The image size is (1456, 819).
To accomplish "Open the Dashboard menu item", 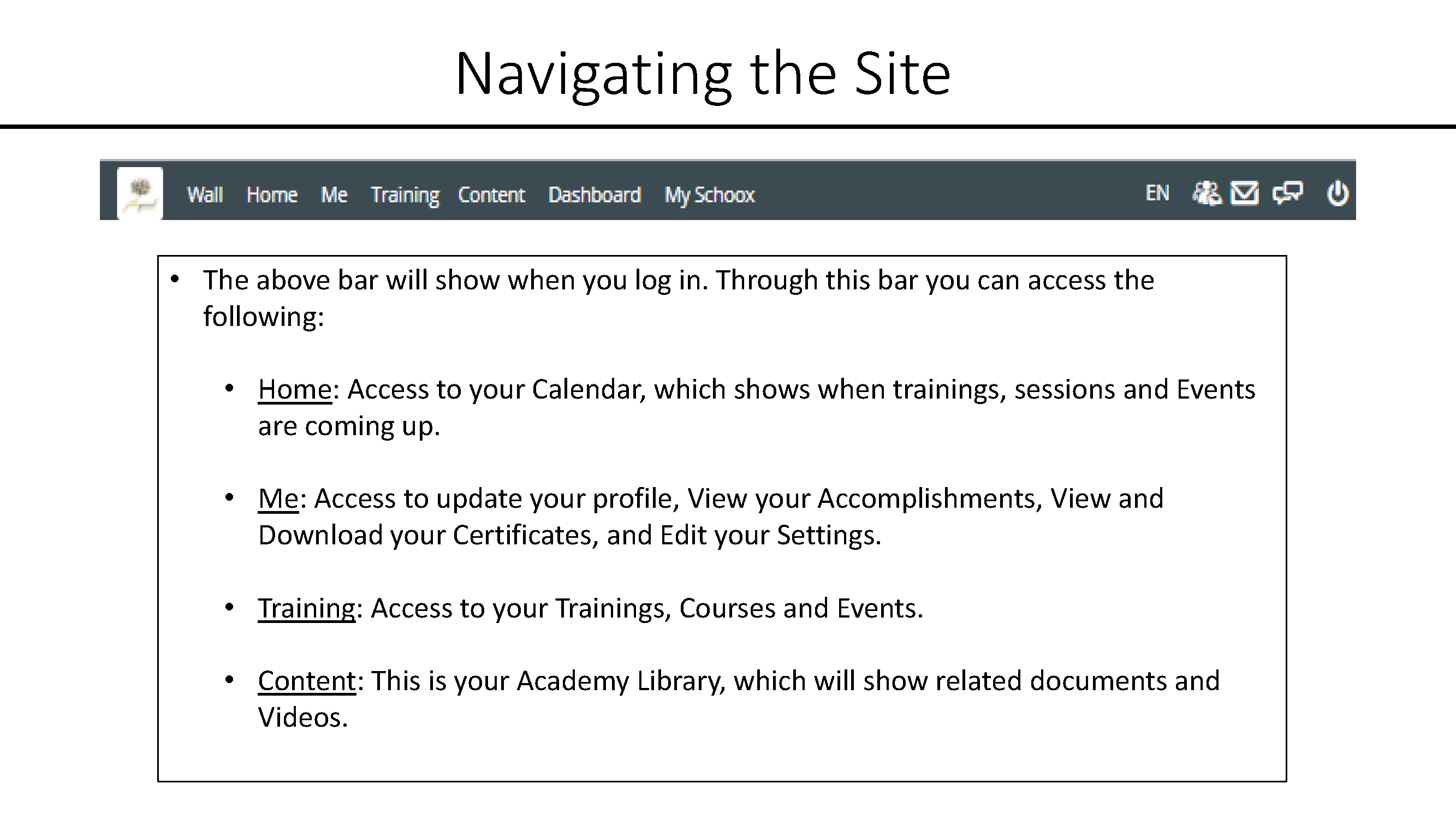I will click(x=595, y=195).
